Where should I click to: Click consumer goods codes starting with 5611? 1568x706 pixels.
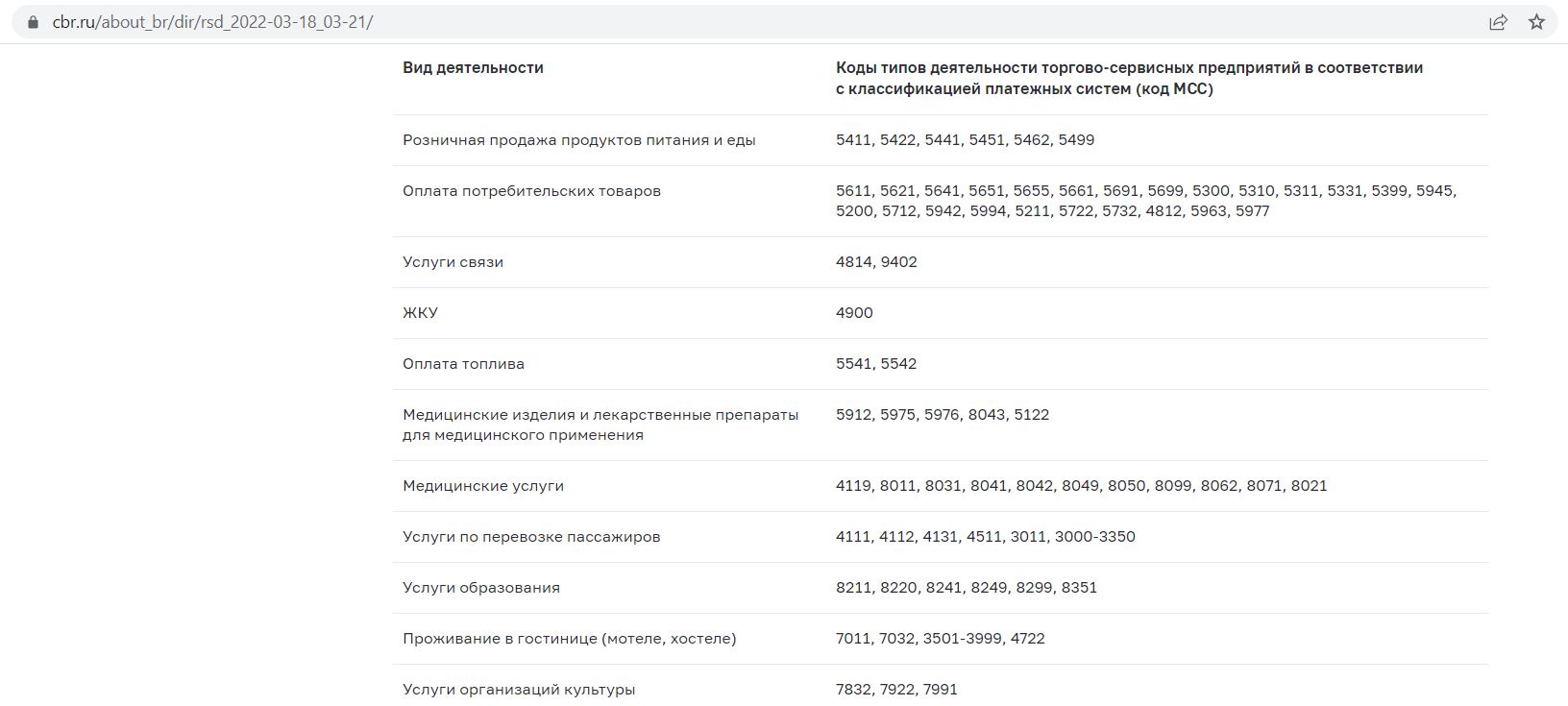coord(1146,201)
